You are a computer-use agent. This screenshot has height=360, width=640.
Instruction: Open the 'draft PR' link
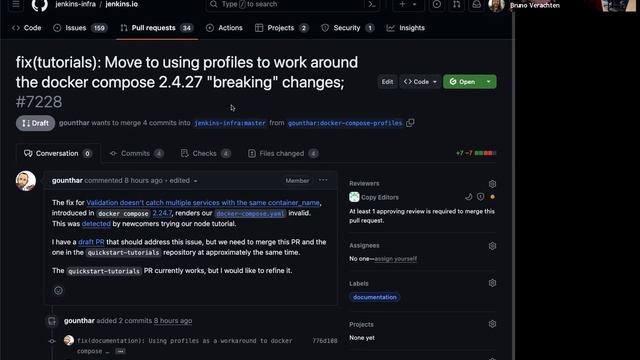(x=91, y=242)
